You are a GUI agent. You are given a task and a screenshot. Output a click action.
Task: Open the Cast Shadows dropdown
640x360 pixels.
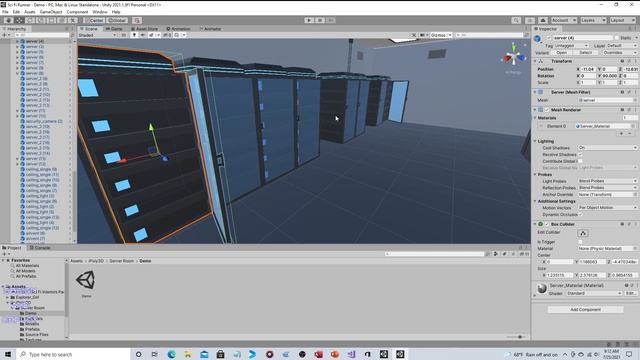point(607,148)
